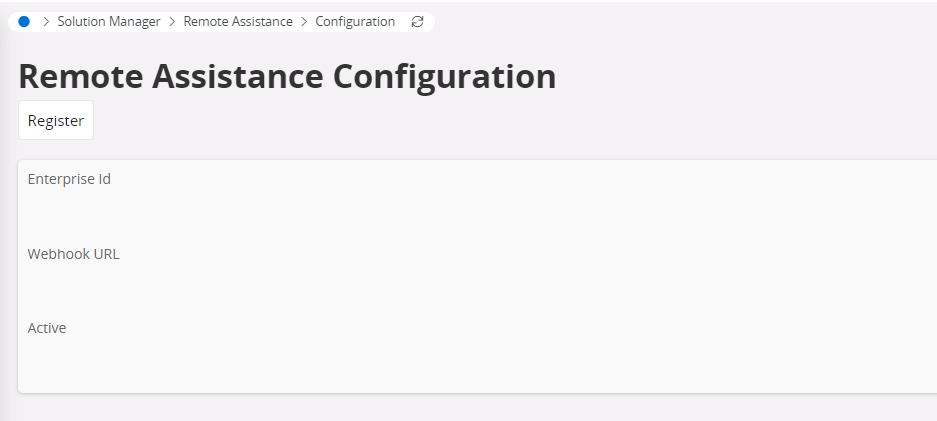Click the chevron right after the blue dot
The width and height of the screenshot is (937, 421).
tap(46, 21)
